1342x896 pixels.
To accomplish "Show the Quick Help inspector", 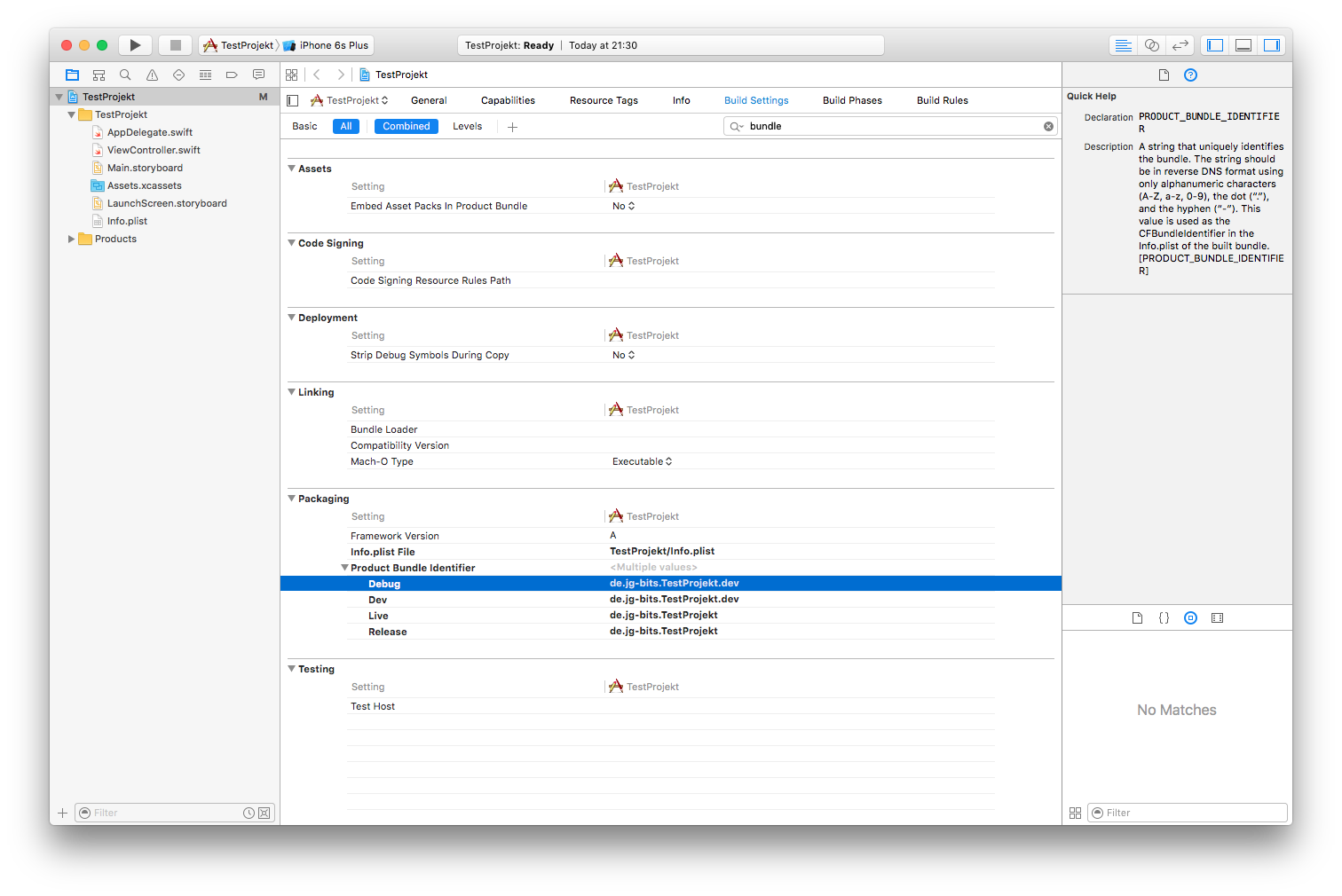I will [x=1190, y=75].
